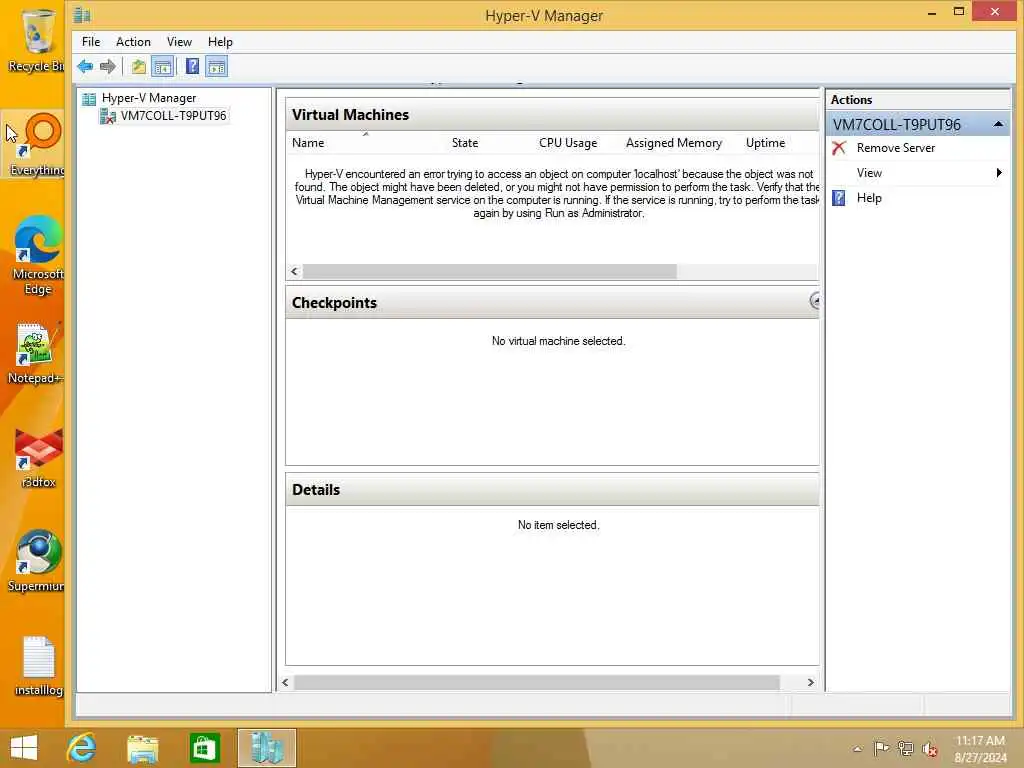Toggle Show/Hide Console Tree toolbar icon
The height and width of the screenshot is (768, 1024).
[163, 66]
